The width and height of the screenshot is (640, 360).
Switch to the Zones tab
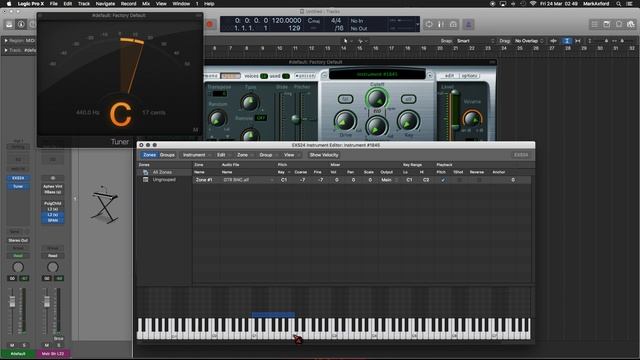149,155
